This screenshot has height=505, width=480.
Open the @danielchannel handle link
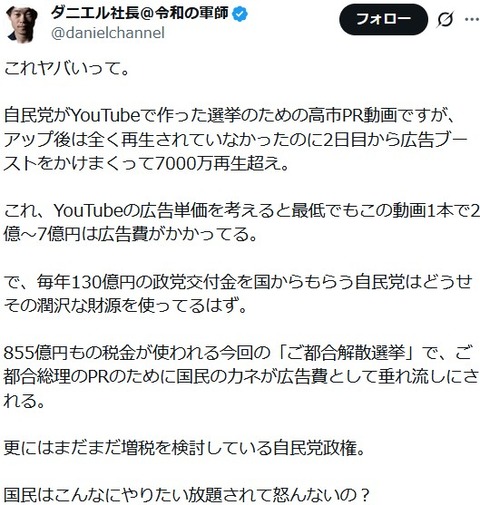click(x=108, y=33)
